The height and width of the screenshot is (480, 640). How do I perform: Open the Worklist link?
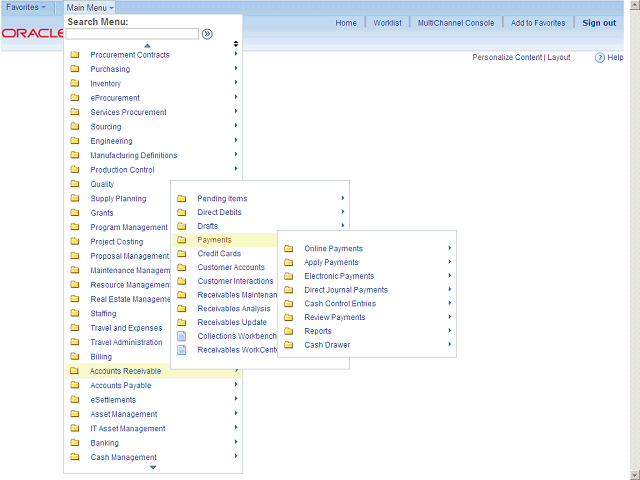pos(387,23)
